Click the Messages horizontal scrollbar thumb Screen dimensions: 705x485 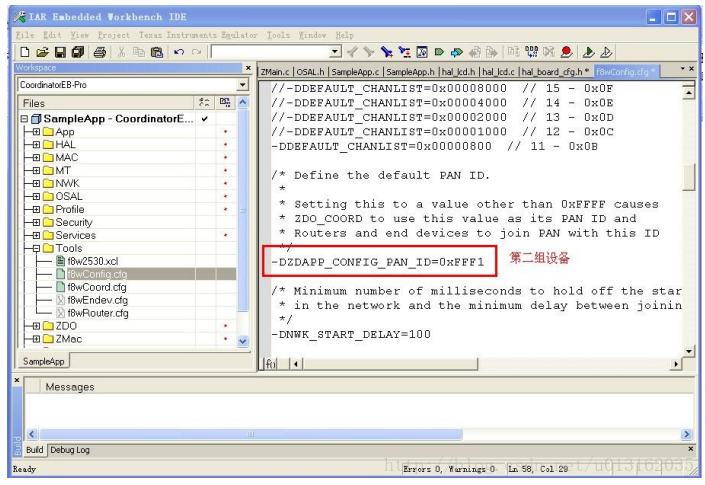click(x=251, y=434)
